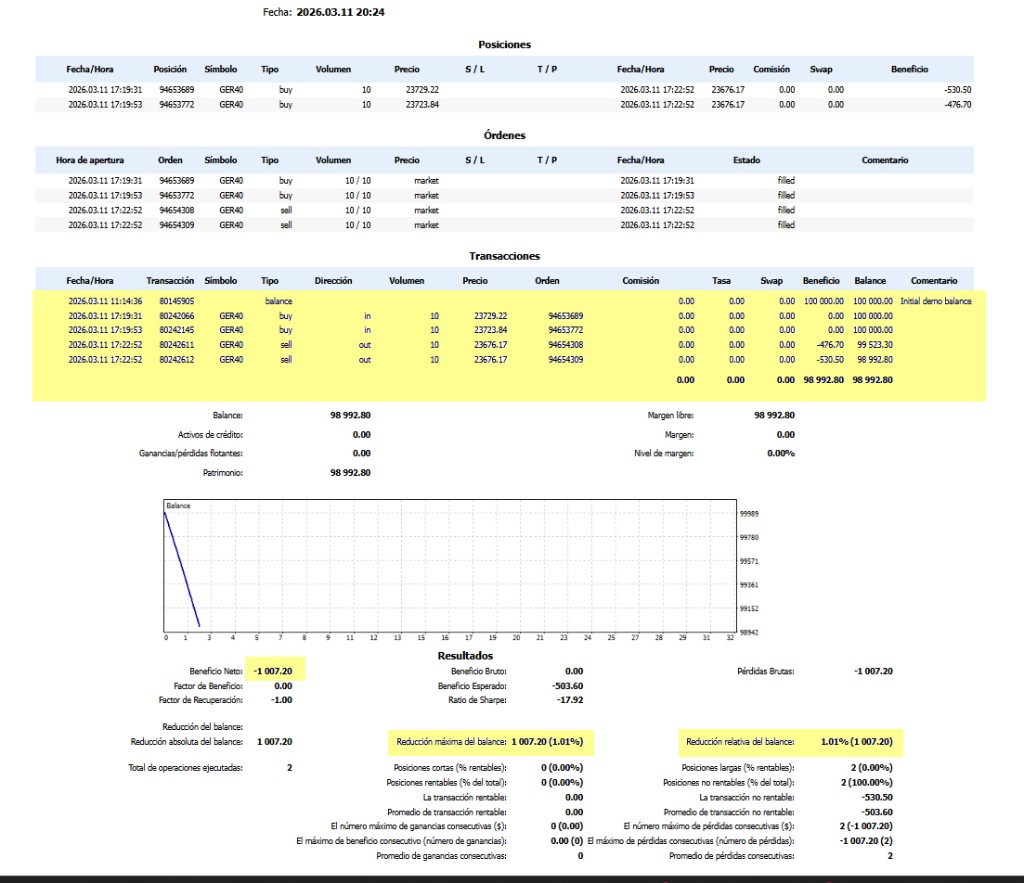Select the -530.50 profit in Posiciones table

[x=957, y=89]
